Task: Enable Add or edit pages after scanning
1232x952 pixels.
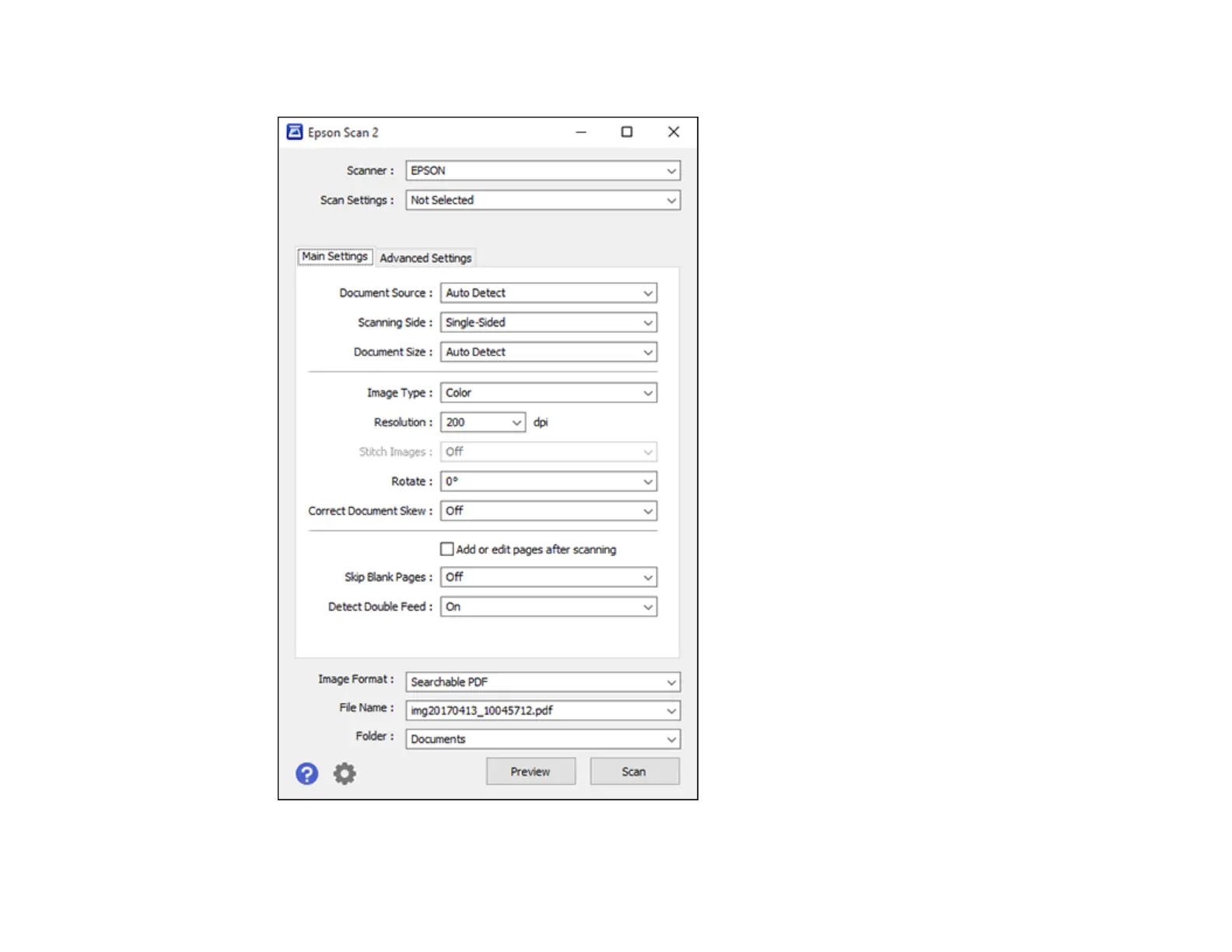Action: 447,549
